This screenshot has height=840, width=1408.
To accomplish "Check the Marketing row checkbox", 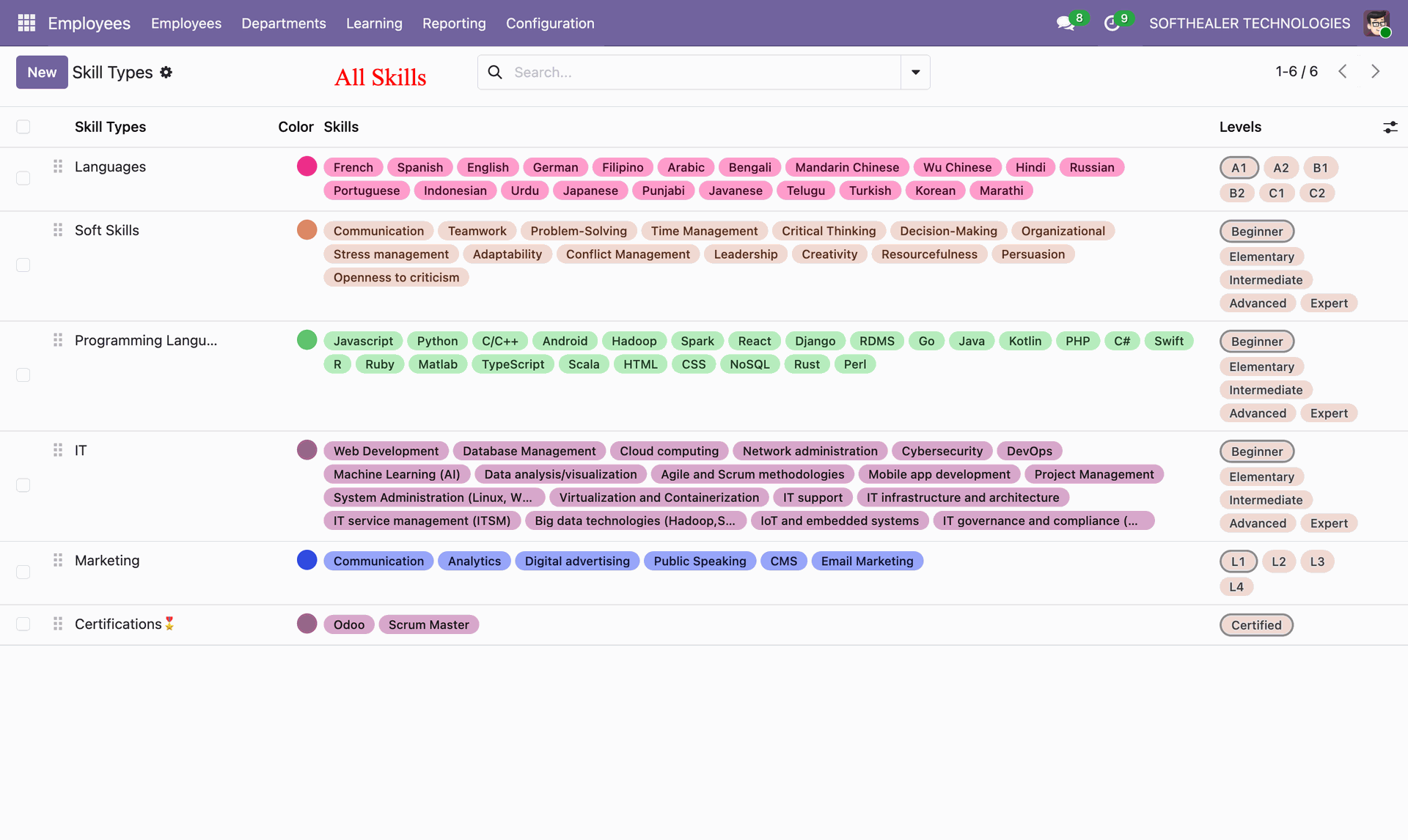I will click(x=23, y=572).
